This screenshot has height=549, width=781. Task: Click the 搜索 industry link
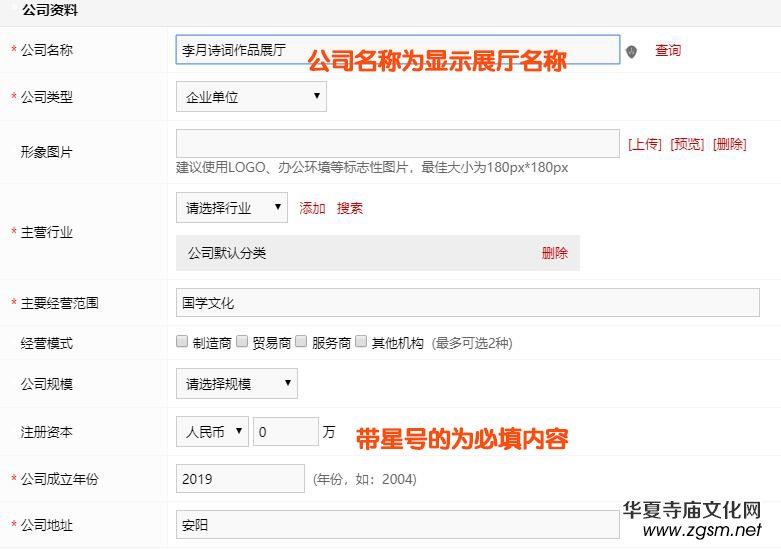(350, 208)
